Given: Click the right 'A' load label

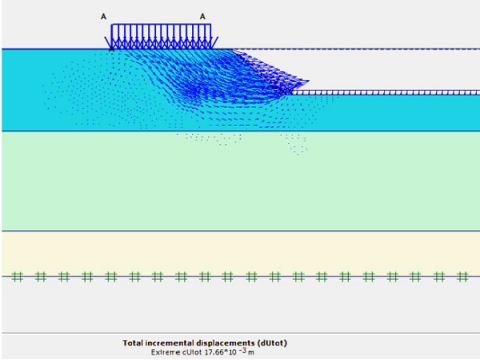Looking at the screenshot, I should pyautogui.click(x=203, y=16).
